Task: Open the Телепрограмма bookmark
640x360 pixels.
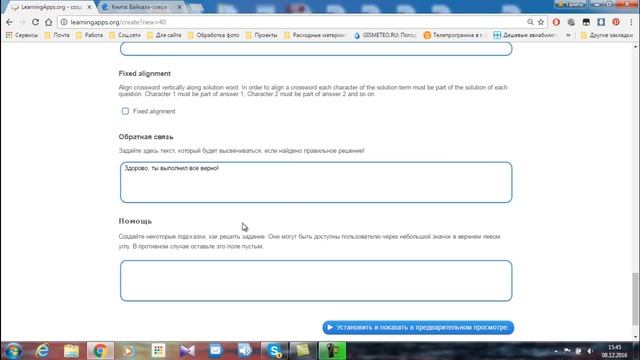Action: [455, 35]
